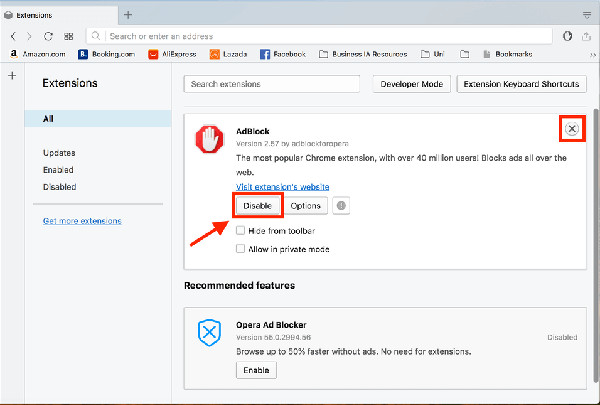The height and width of the screenshot is (405, 600).
Task: Open Speed Dial grid icon
Action: (68, 36)
